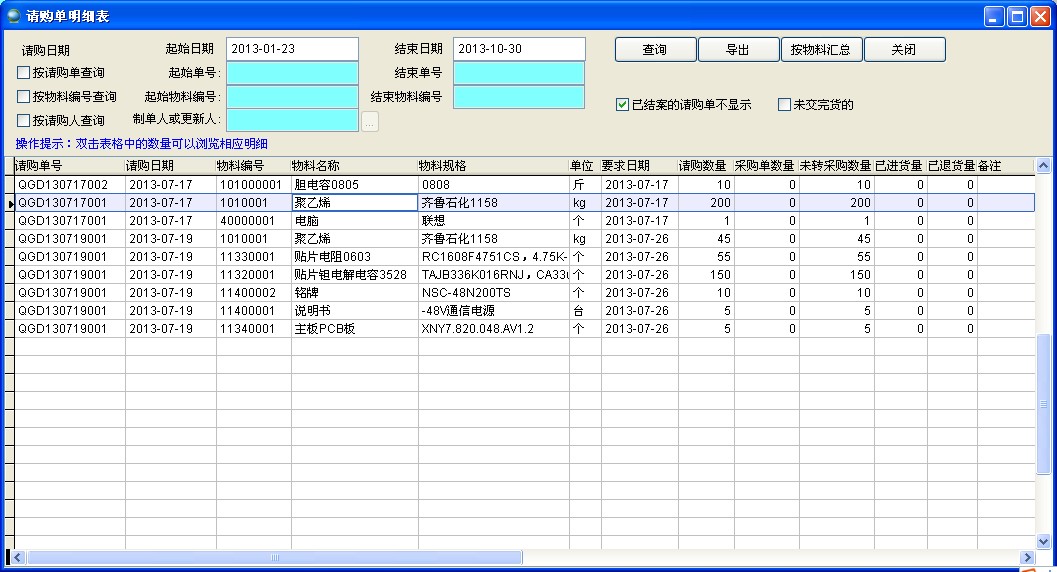Click the ellipsis browse button beside 制单人或更新人

tap(370, 122)
